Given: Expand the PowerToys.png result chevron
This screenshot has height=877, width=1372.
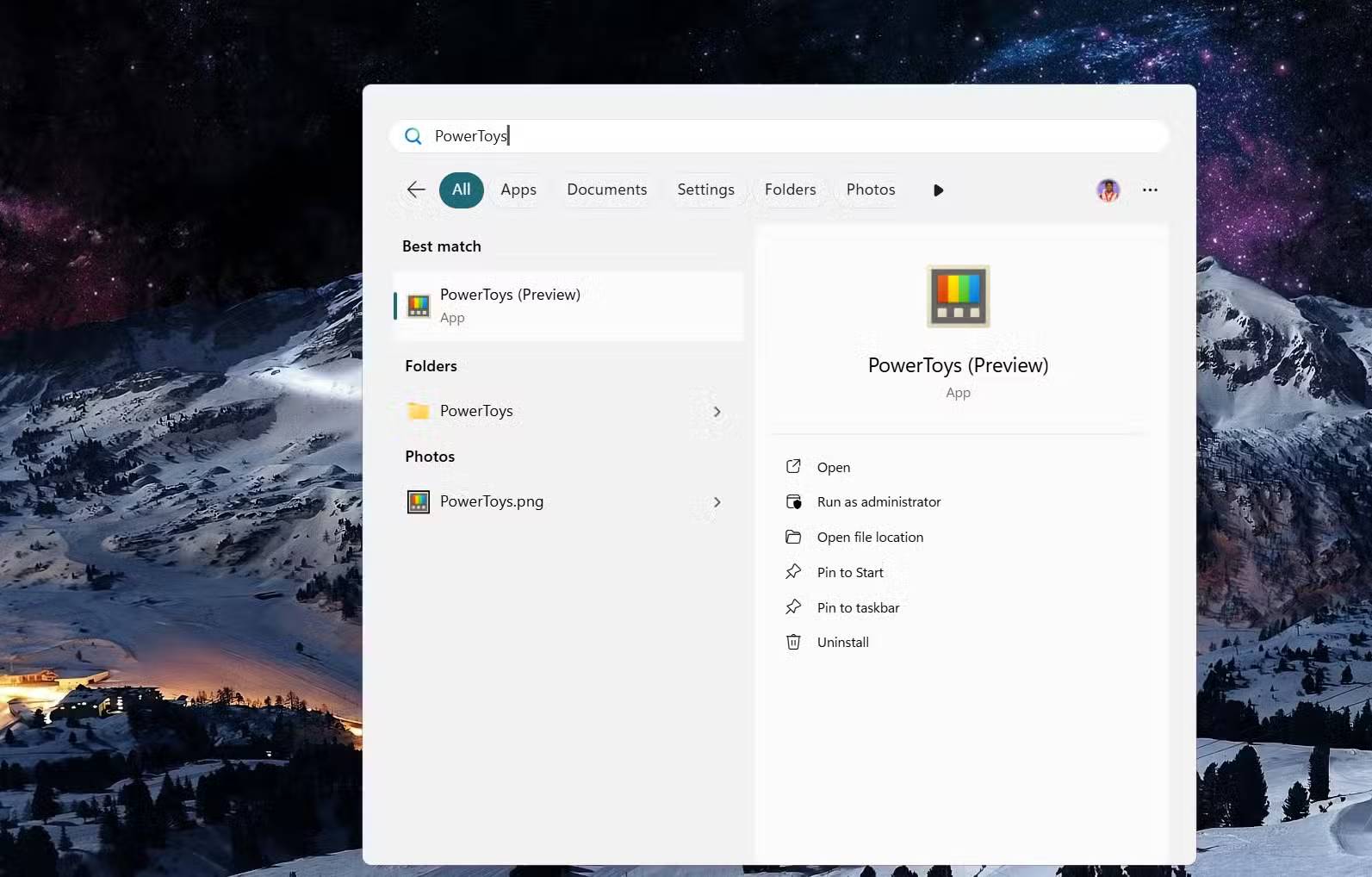Looking at the screenshot, I should (717, 502).
